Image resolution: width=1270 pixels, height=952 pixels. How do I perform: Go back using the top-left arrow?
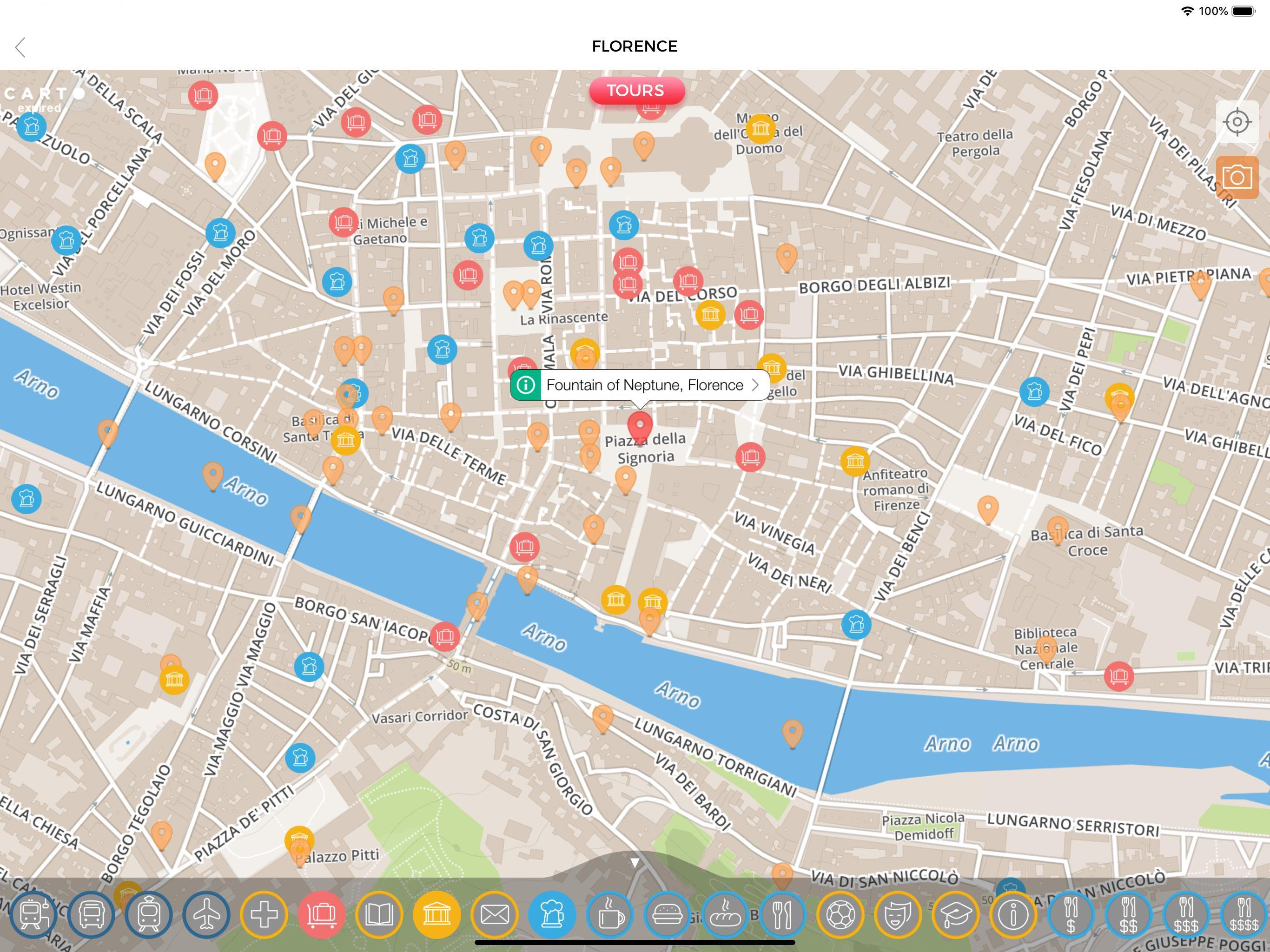pos(20,47)
